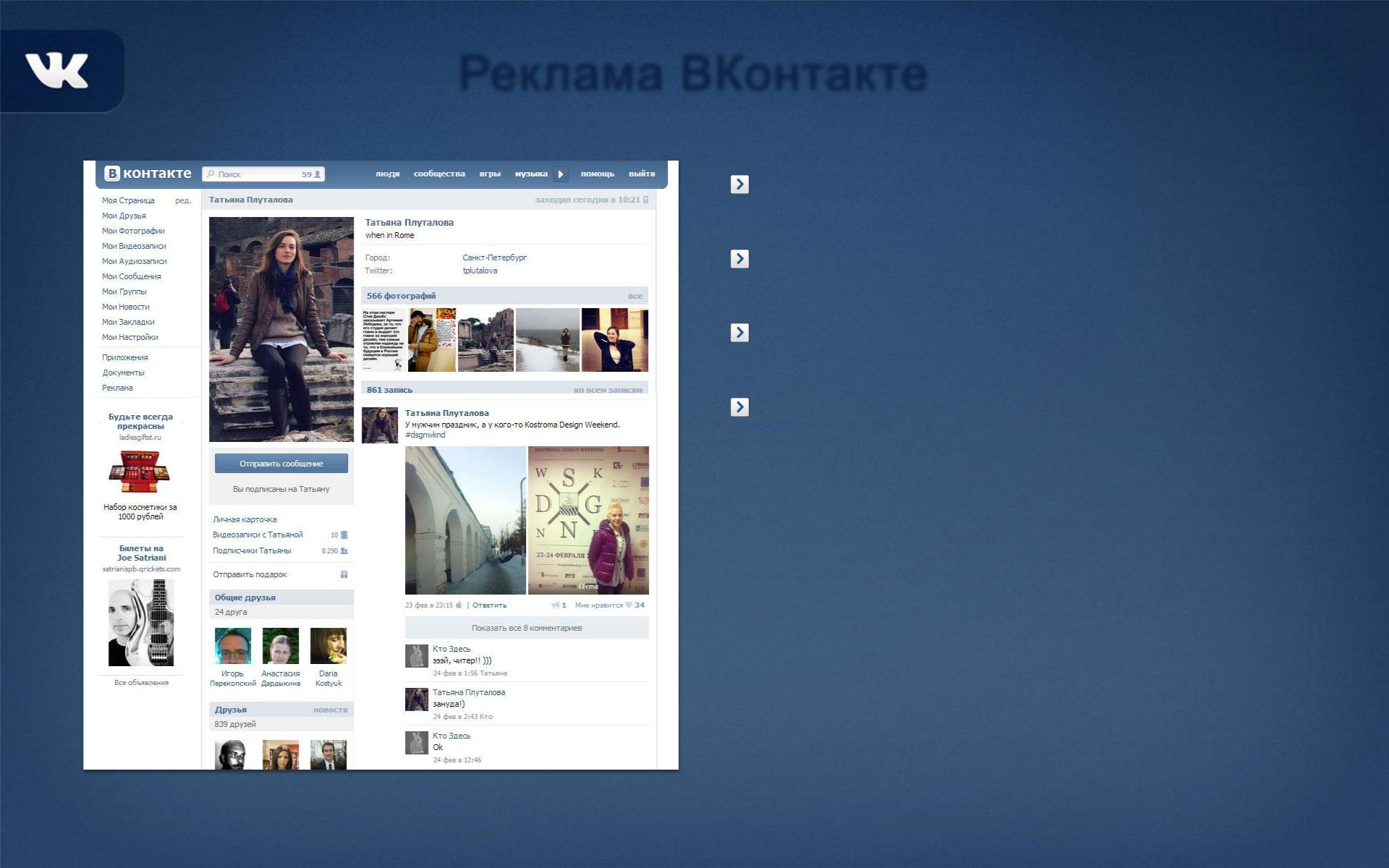Open Мои Видеозаписи in the sidebar

134,246
